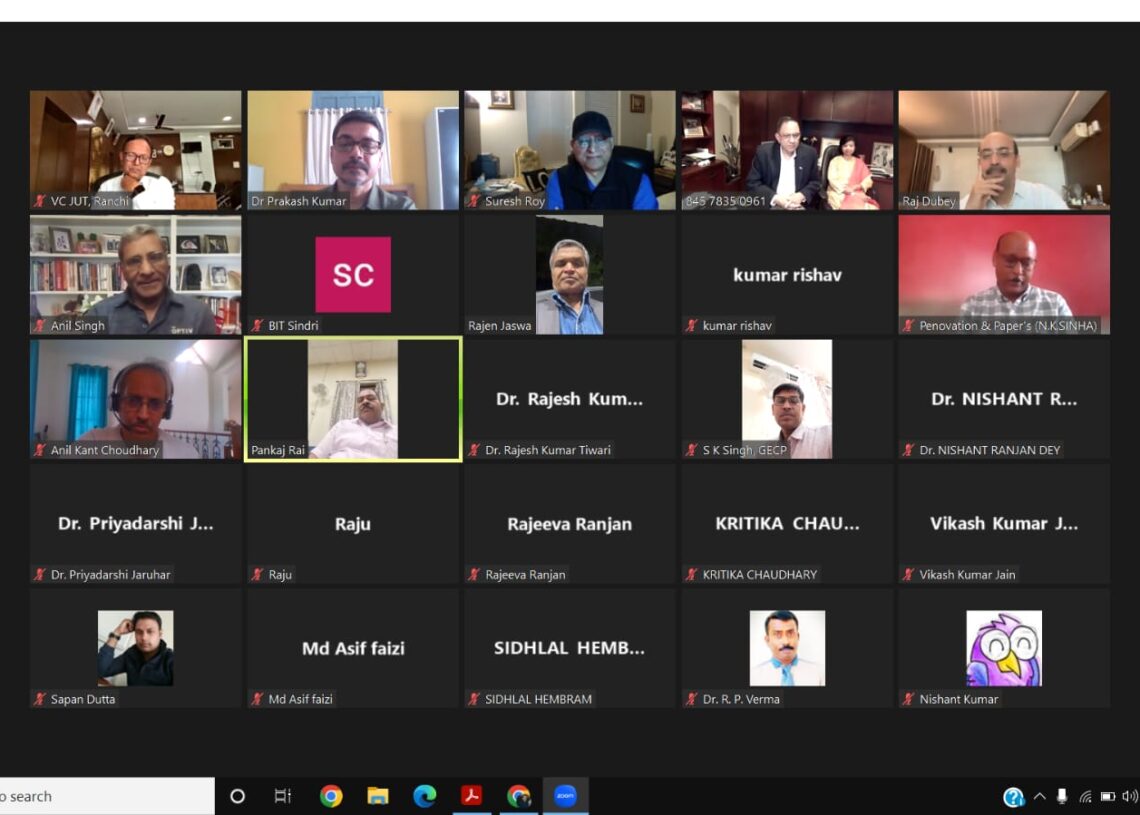Click the muted mic icon on Sapan Dutta
This screenshot has height=815, width=1140.
click(x=40, y=699)
